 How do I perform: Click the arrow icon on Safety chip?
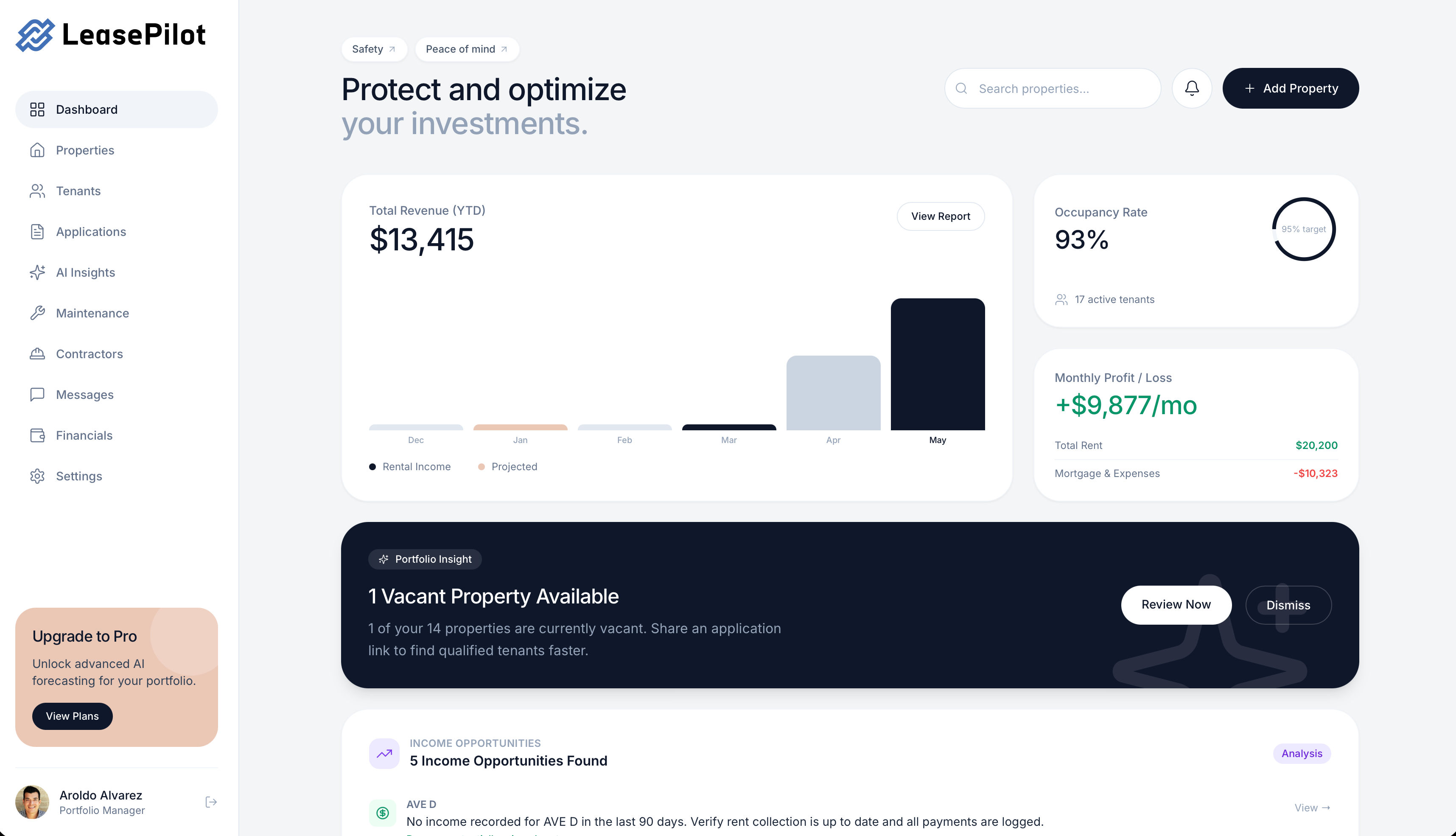point(392,49)
